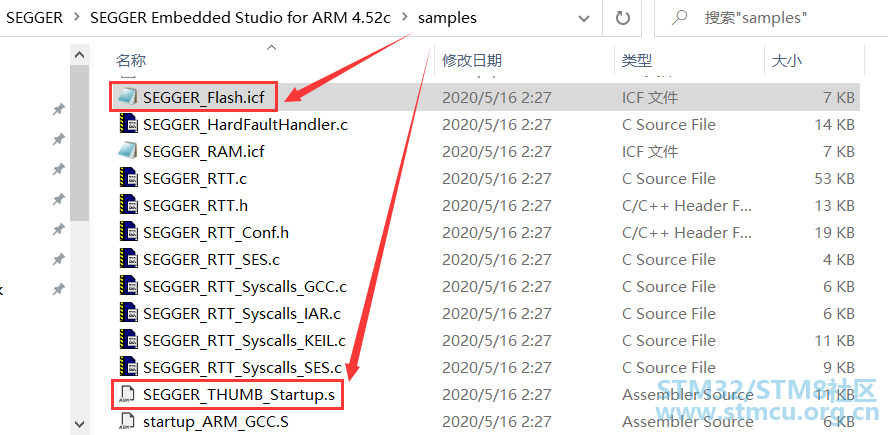Select the SEGGER_RTT_Syscalls_KEIL.c file name
This screenshot has width=888, height=435.
[x=245, y=341]
